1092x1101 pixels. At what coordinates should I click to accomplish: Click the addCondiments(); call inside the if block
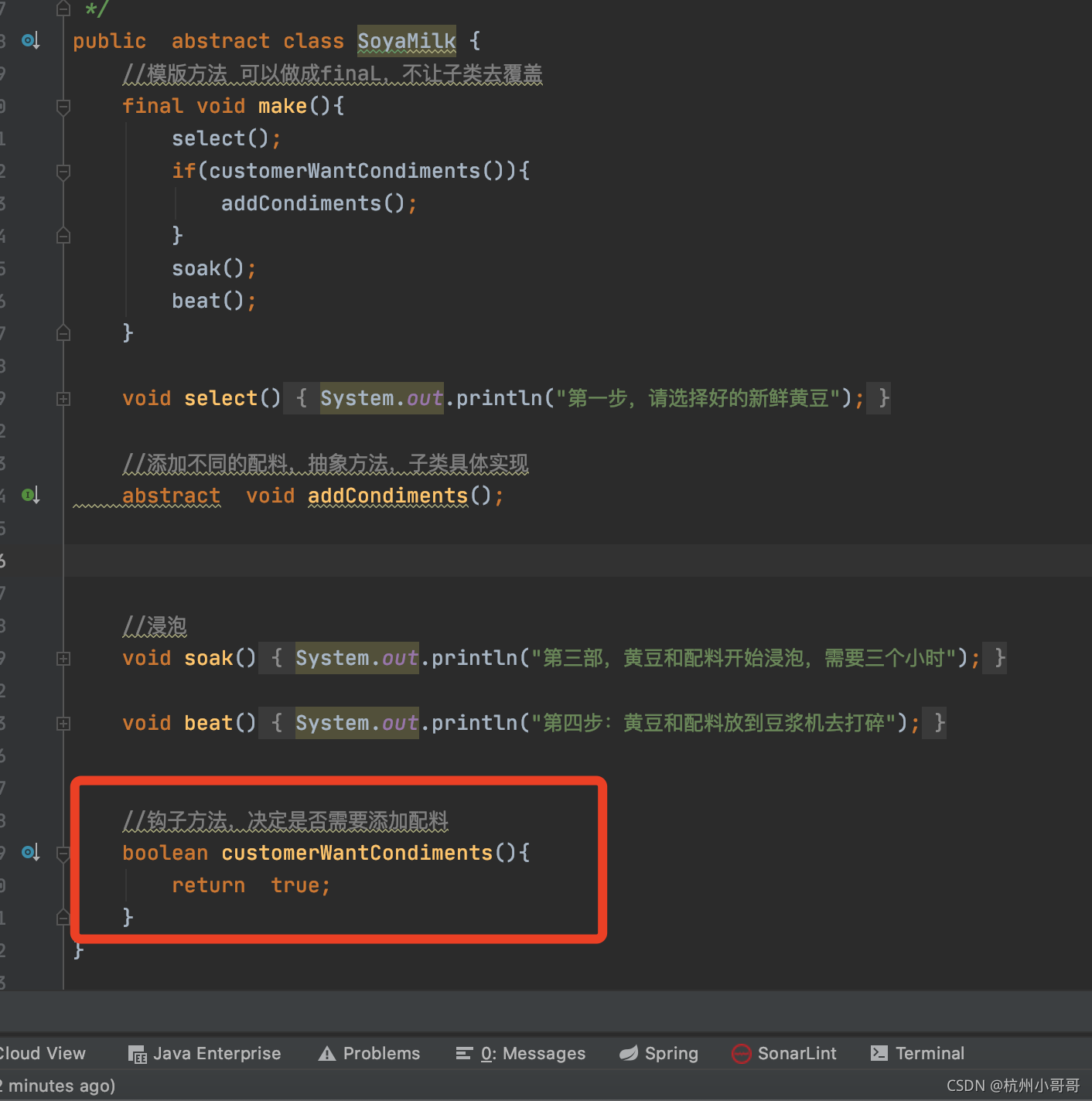point(319,203)
